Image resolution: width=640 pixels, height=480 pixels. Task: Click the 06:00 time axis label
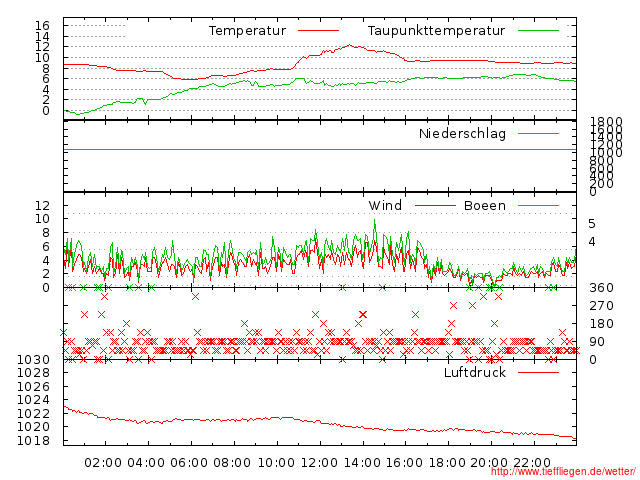[x=189, y=463]
